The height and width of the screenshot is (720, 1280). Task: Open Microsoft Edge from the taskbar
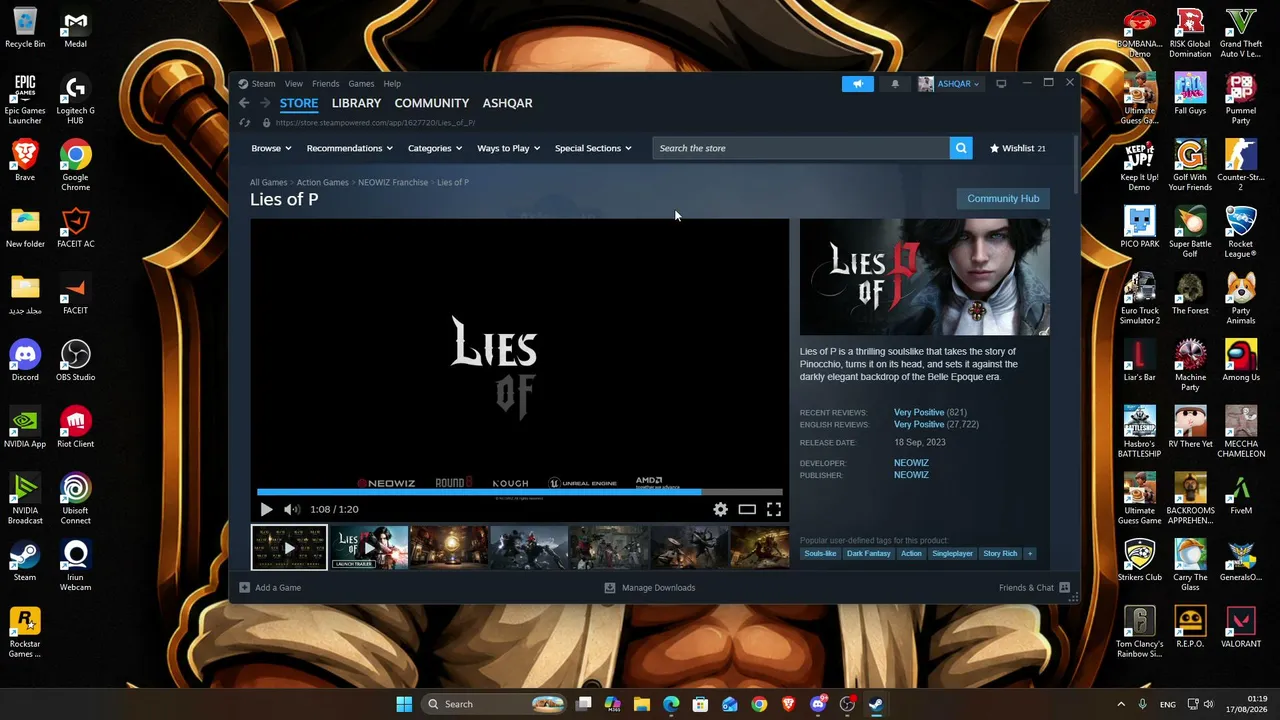tap(671, 704)
